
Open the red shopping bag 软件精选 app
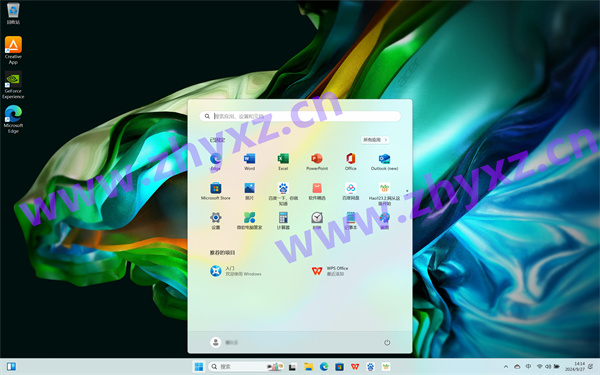click(x=317, y=191)
